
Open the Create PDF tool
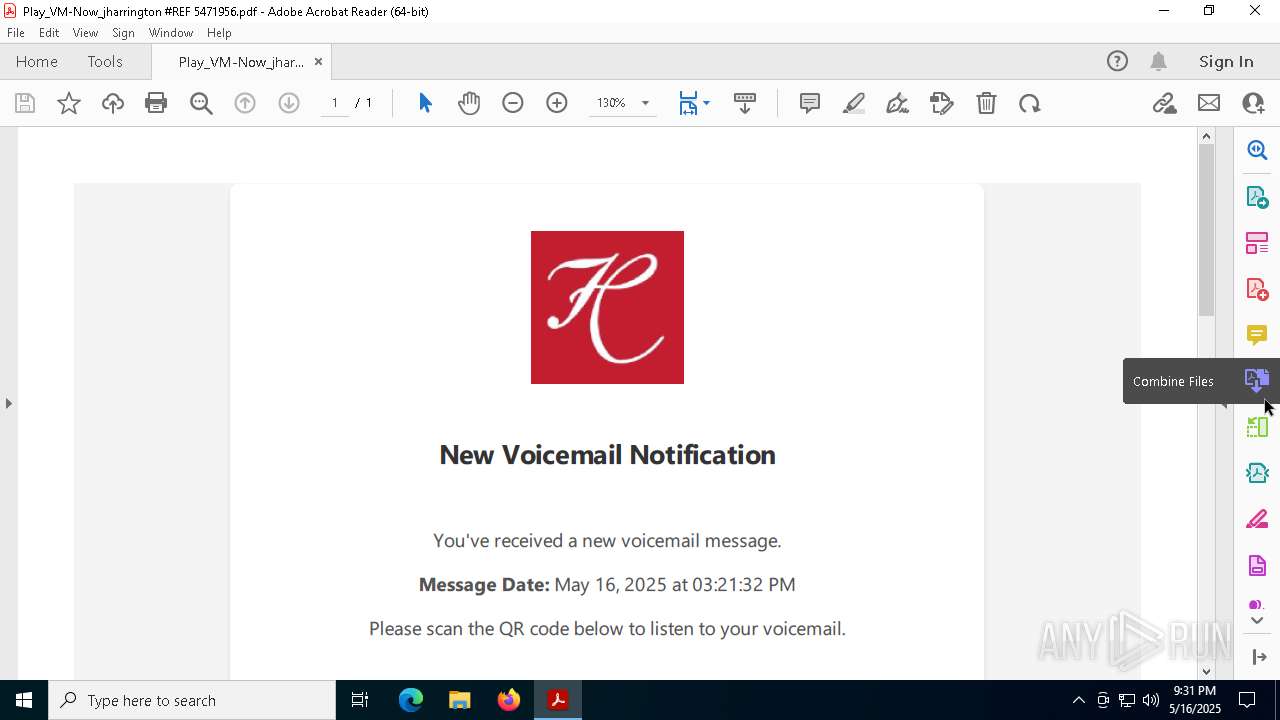pos(1257,289)
